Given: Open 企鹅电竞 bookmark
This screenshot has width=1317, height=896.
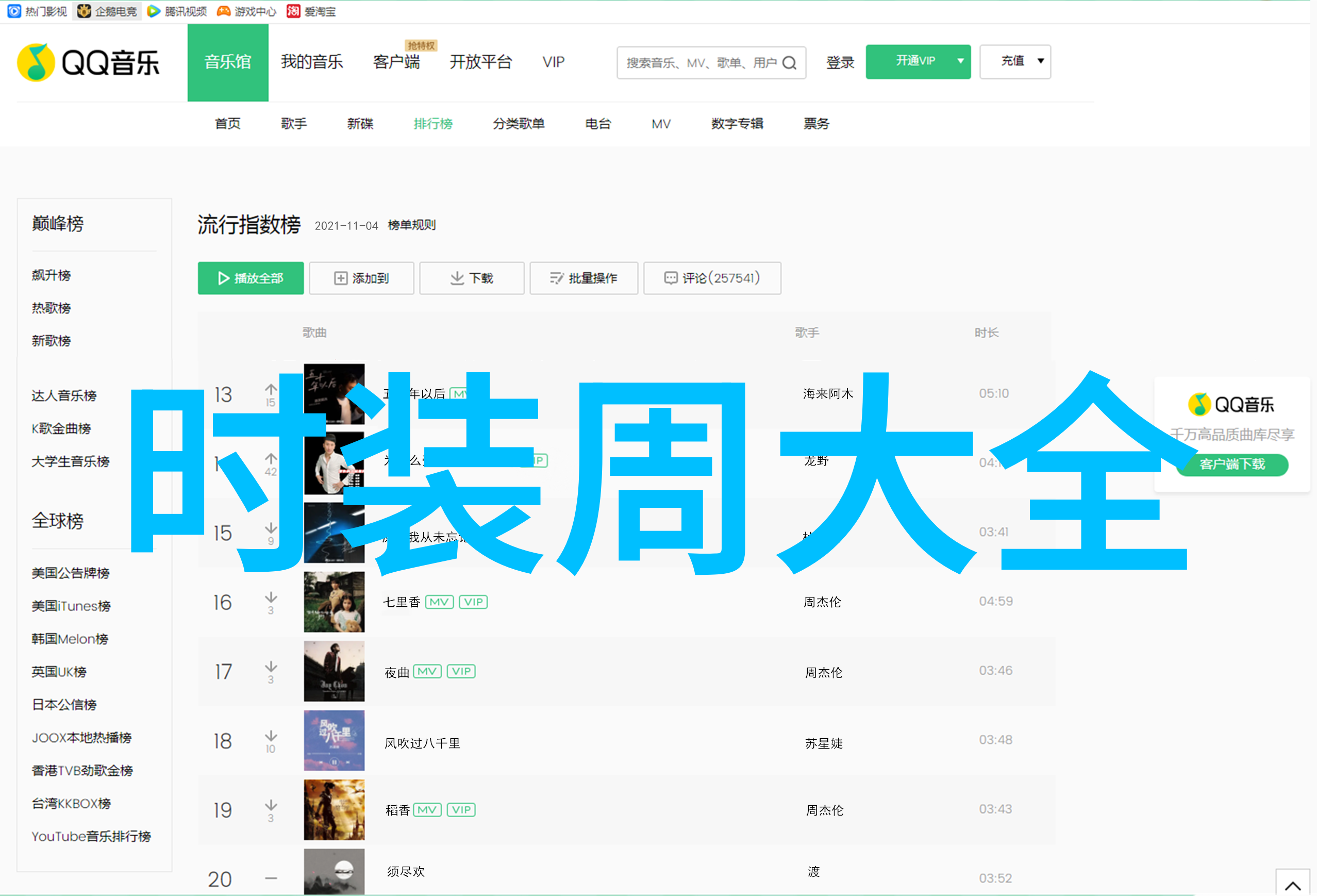Looking at the screenshot, I should pyautogui.click(x=107, y=11).
